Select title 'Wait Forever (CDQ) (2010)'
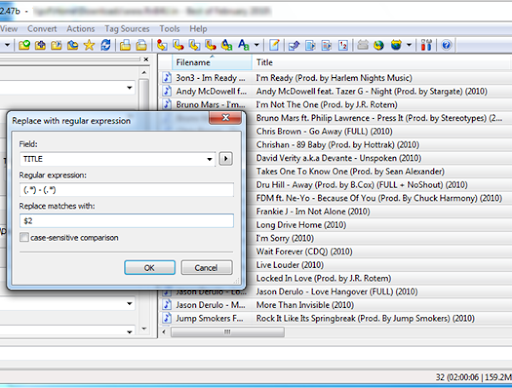 (x=304, y=251)
